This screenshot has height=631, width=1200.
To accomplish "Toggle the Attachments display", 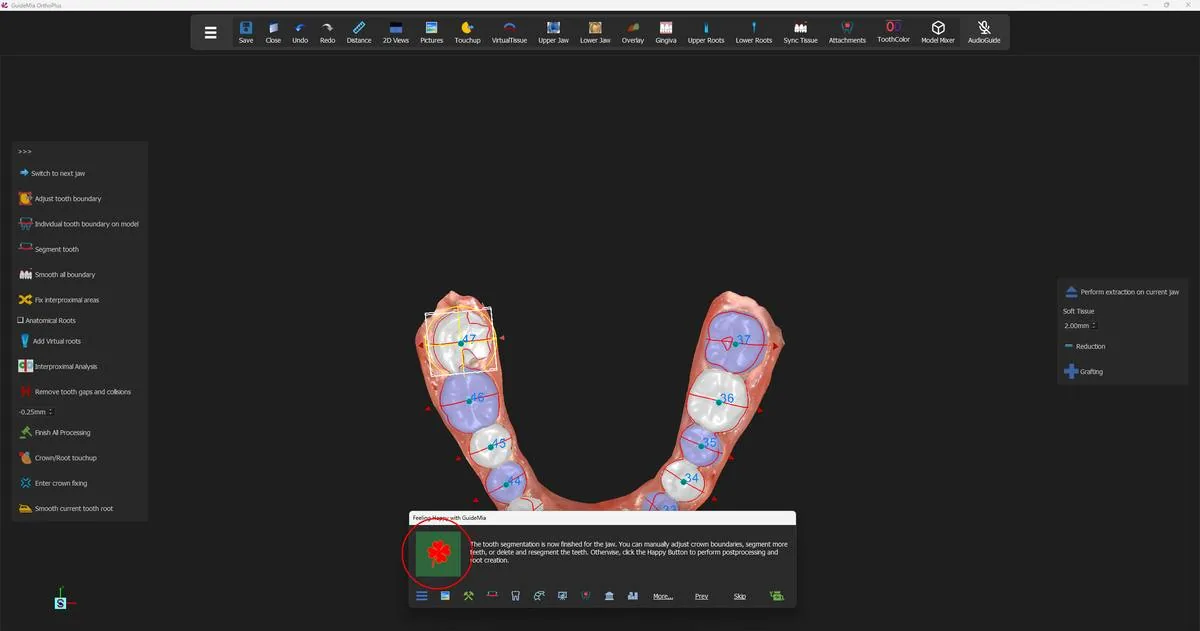I will tap(847, 33).
